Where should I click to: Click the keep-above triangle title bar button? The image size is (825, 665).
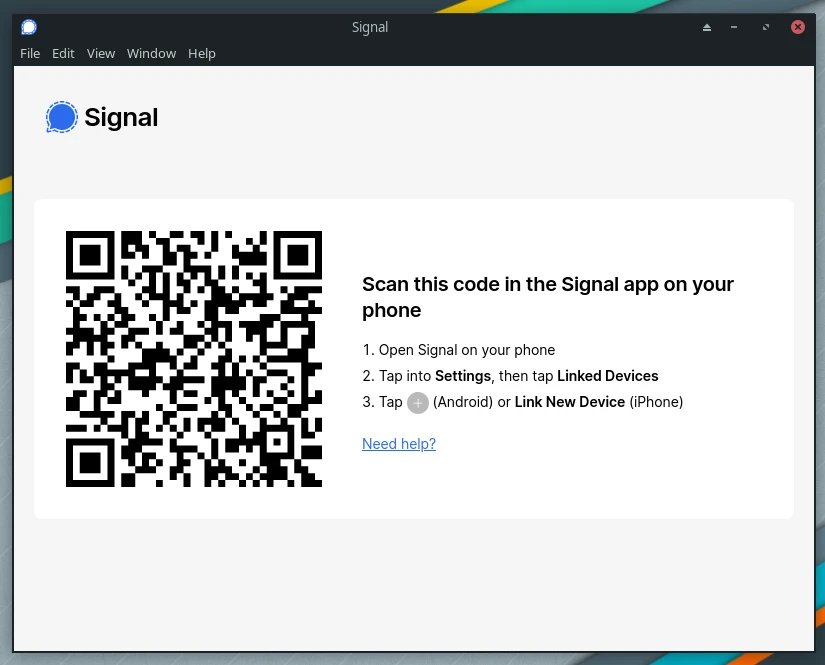[707, 27]
